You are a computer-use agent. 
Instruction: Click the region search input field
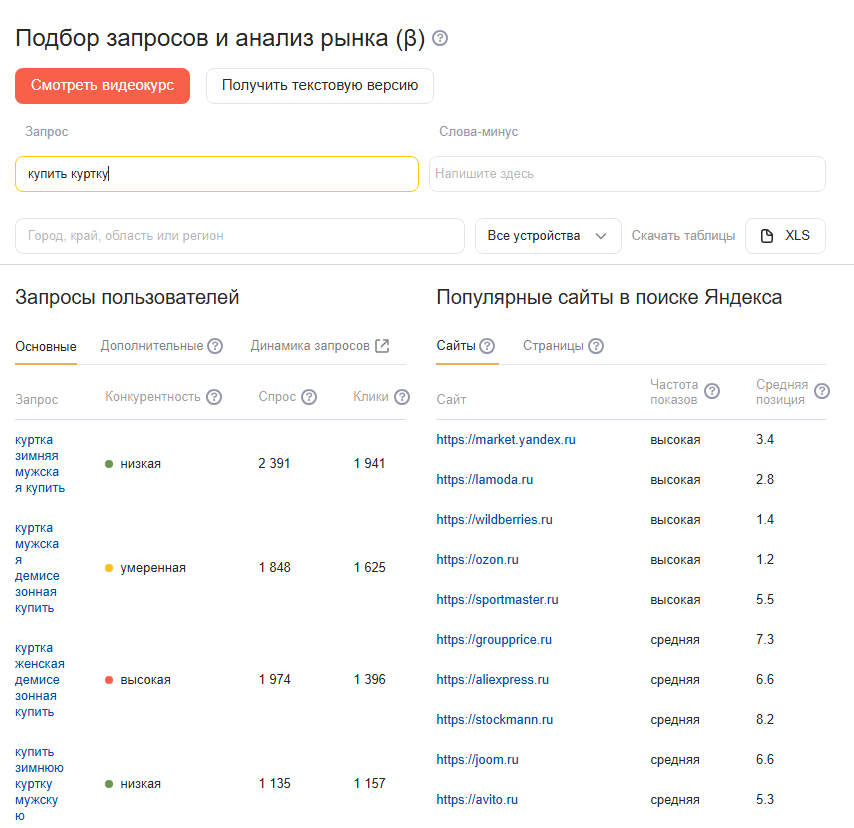tap(240, 236)
